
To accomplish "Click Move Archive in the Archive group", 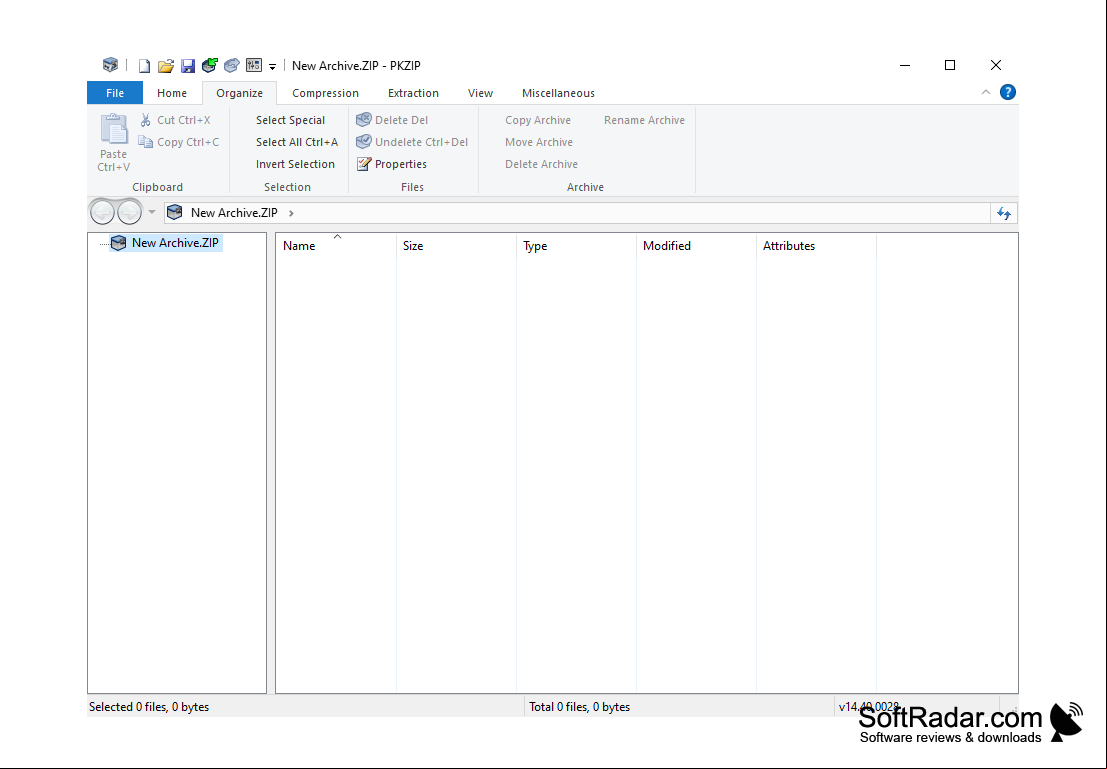I will (x=539, y=142).
